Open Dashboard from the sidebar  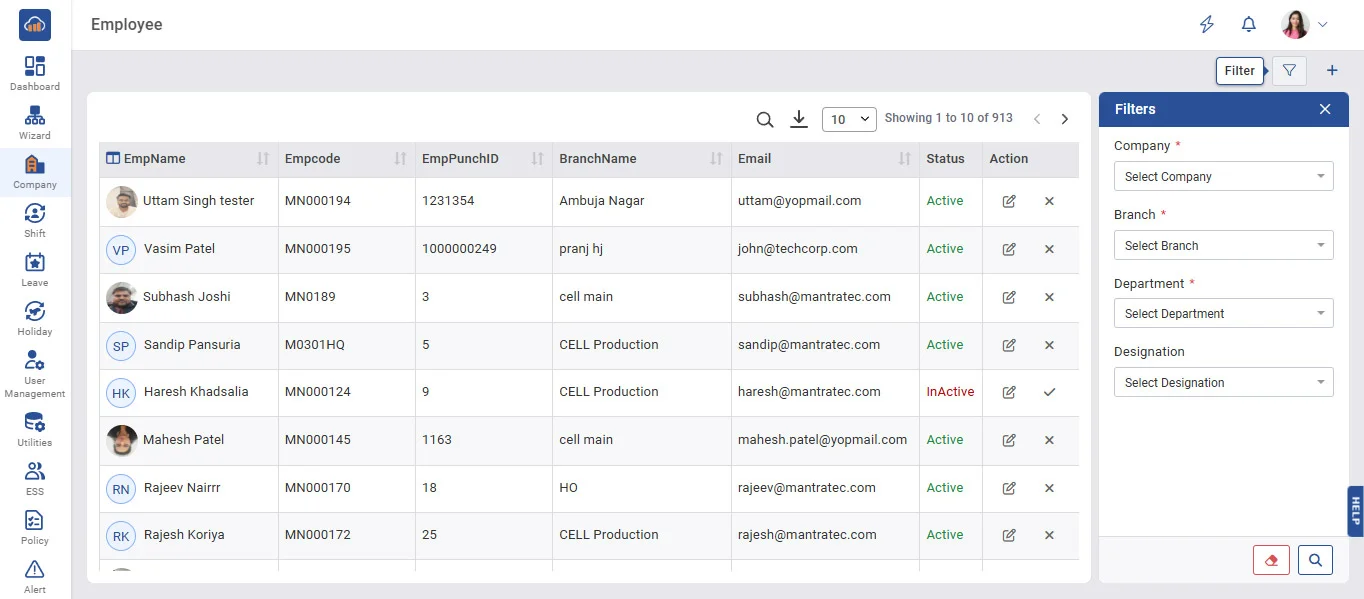(35, 73)
